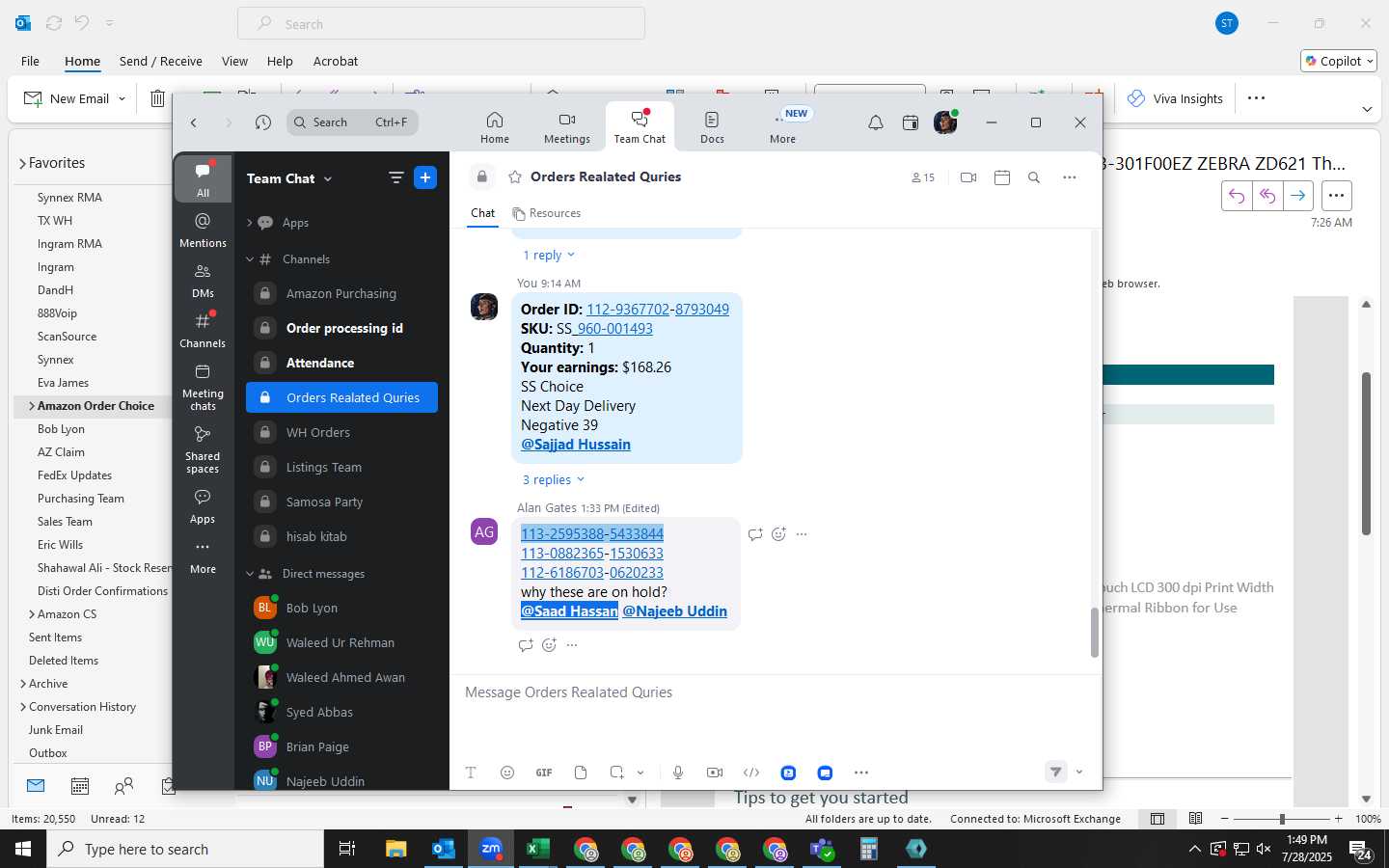Expand the Team Chat header dropdown

pos(328,178)
